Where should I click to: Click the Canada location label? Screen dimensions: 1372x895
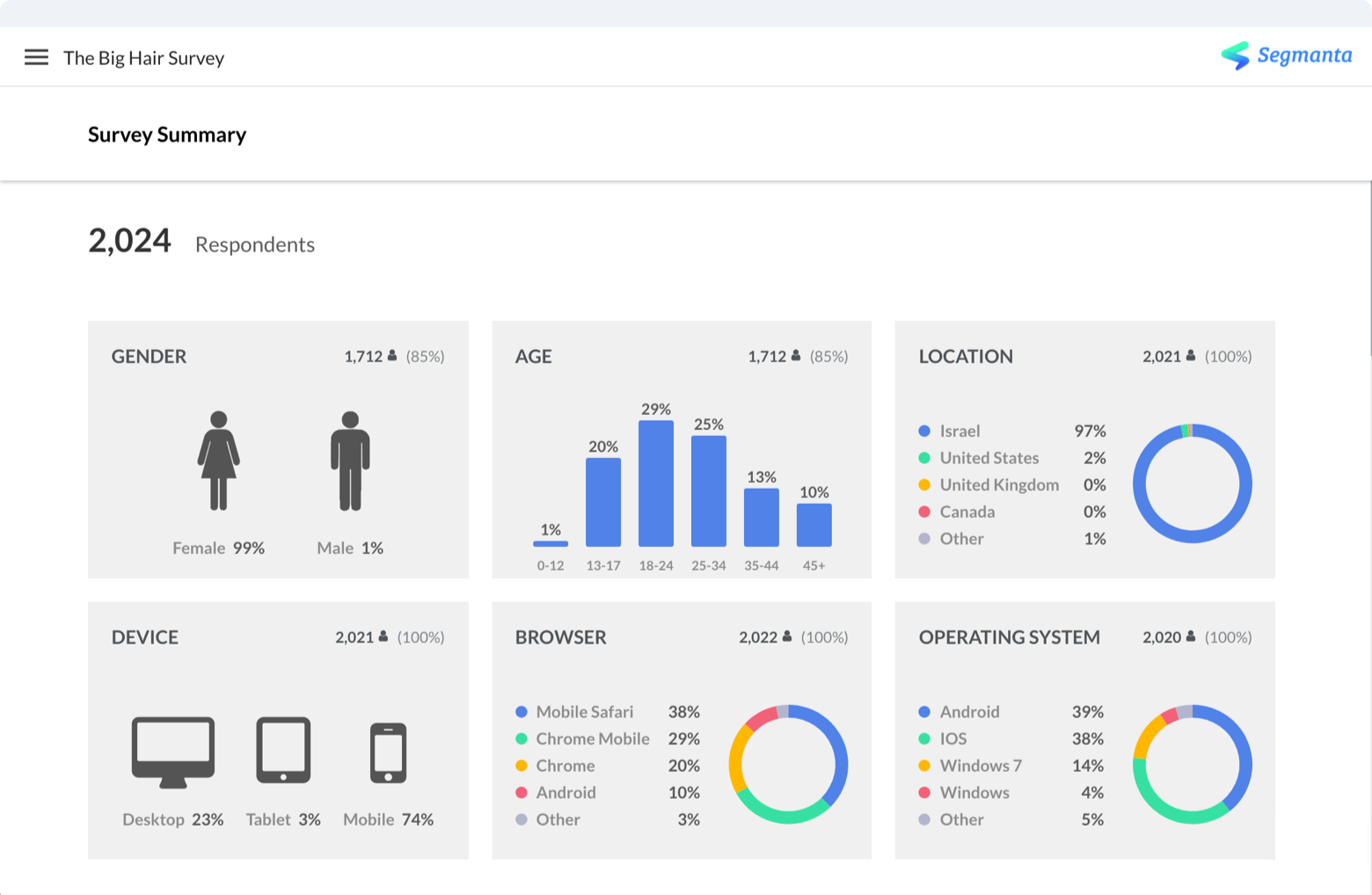967,512
